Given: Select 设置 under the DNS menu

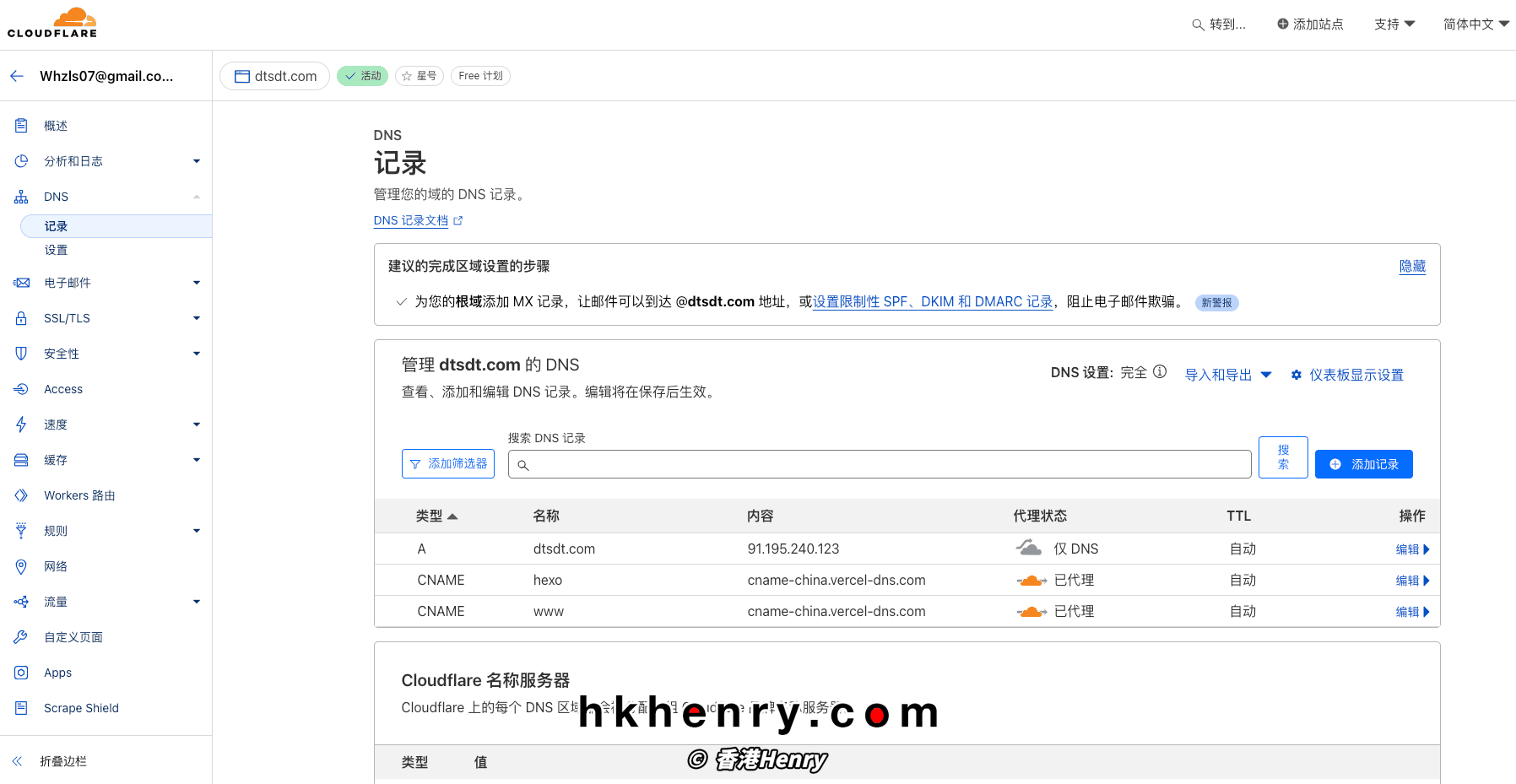Looking at the screenshot, I should (x=56, y=250).
